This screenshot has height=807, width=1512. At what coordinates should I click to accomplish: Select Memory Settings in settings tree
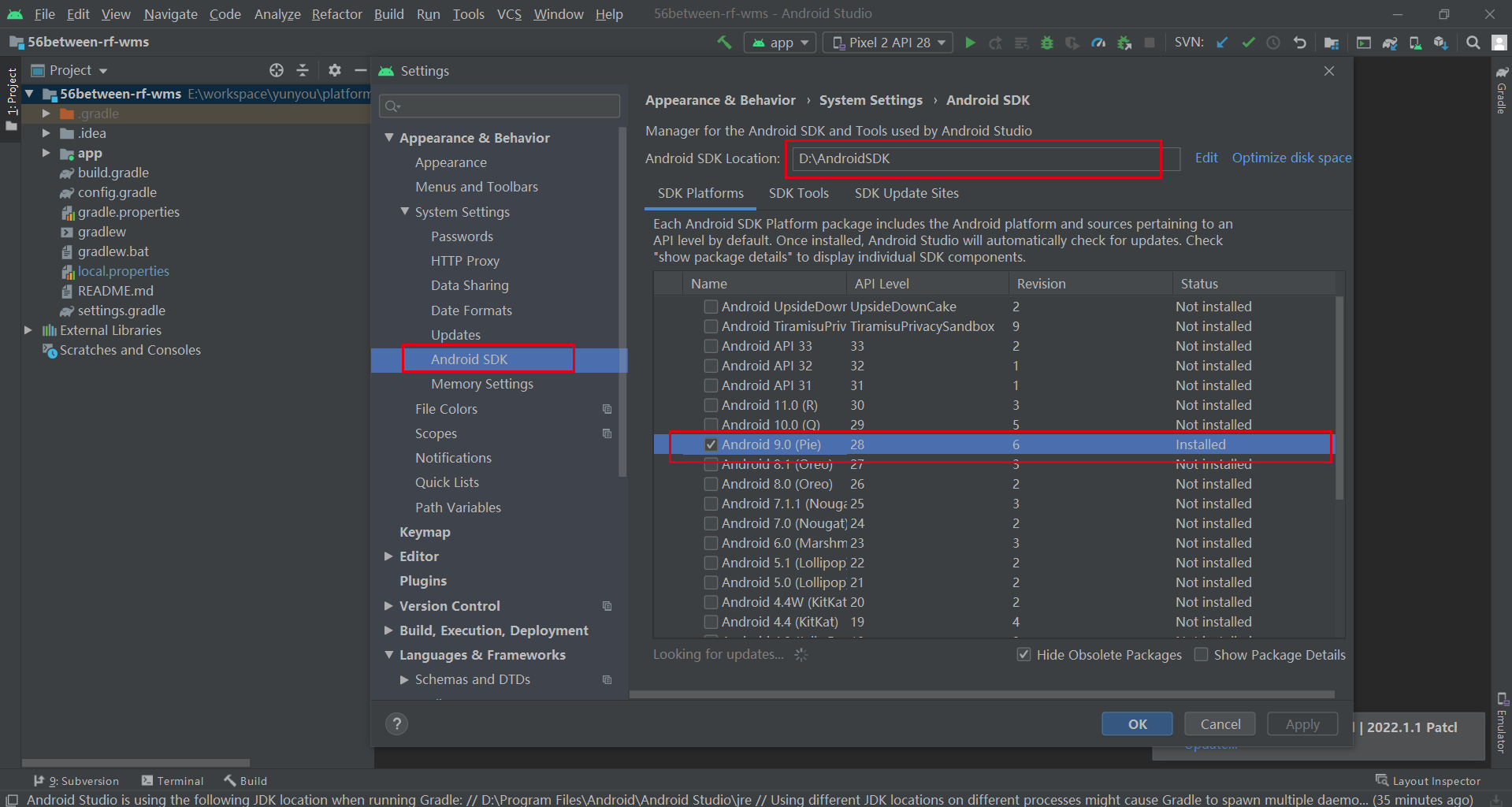(481, 384)
